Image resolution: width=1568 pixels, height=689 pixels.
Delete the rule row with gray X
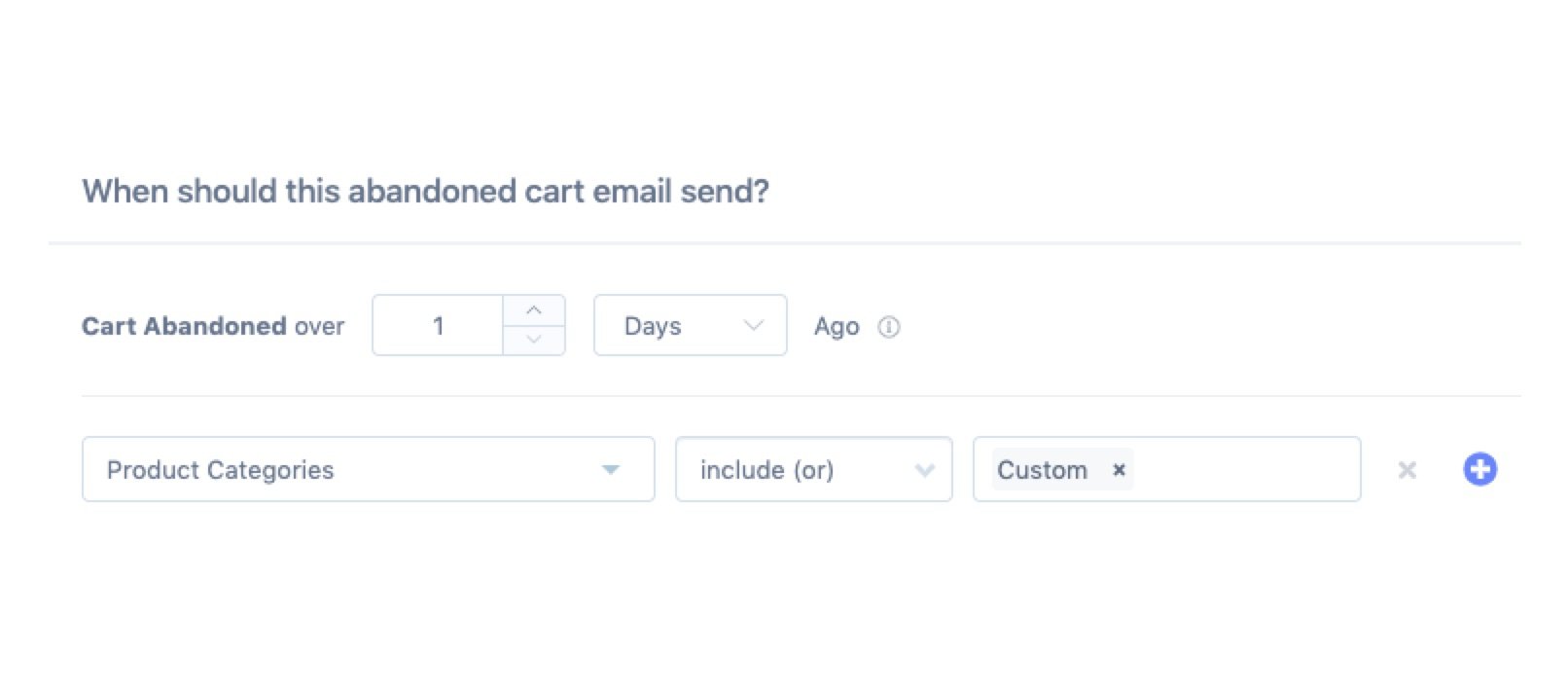(1407, 470)
